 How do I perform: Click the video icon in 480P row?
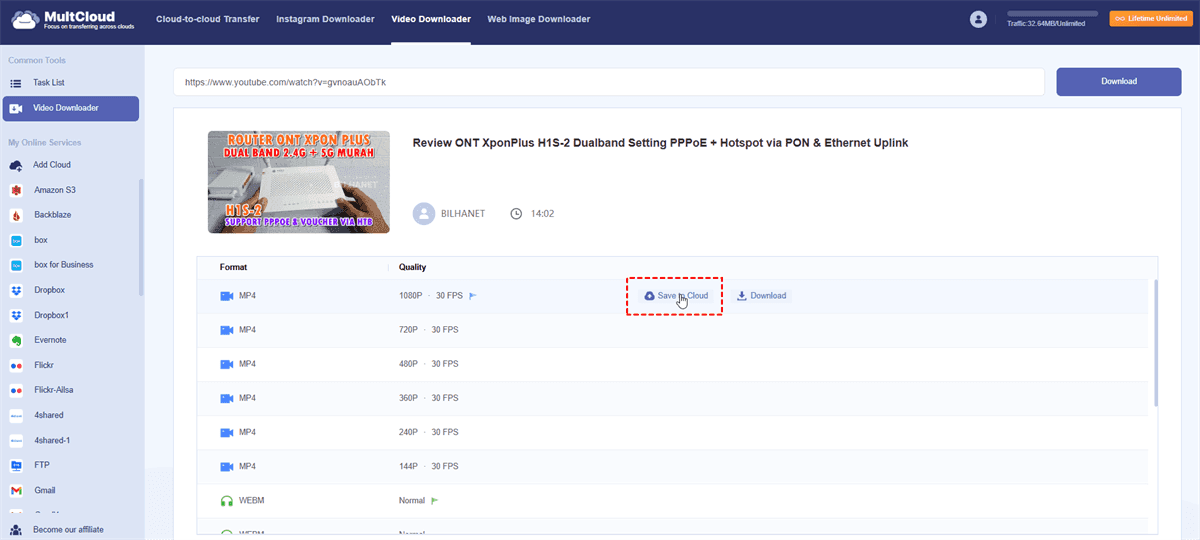pyautogui.click(x=226, y=364)
